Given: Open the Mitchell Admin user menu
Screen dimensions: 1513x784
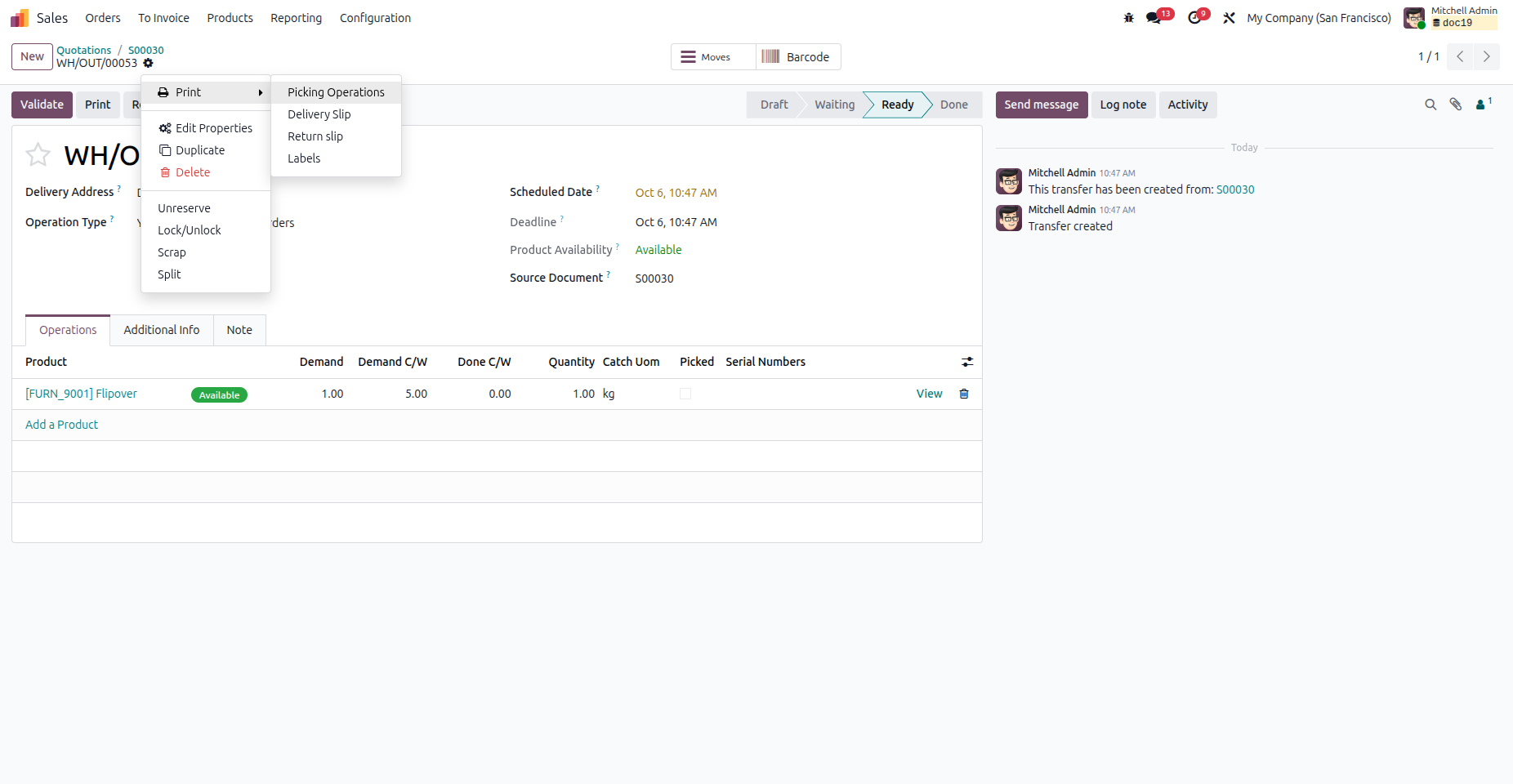Looking at the screenshot, I should click(1450, 18).
